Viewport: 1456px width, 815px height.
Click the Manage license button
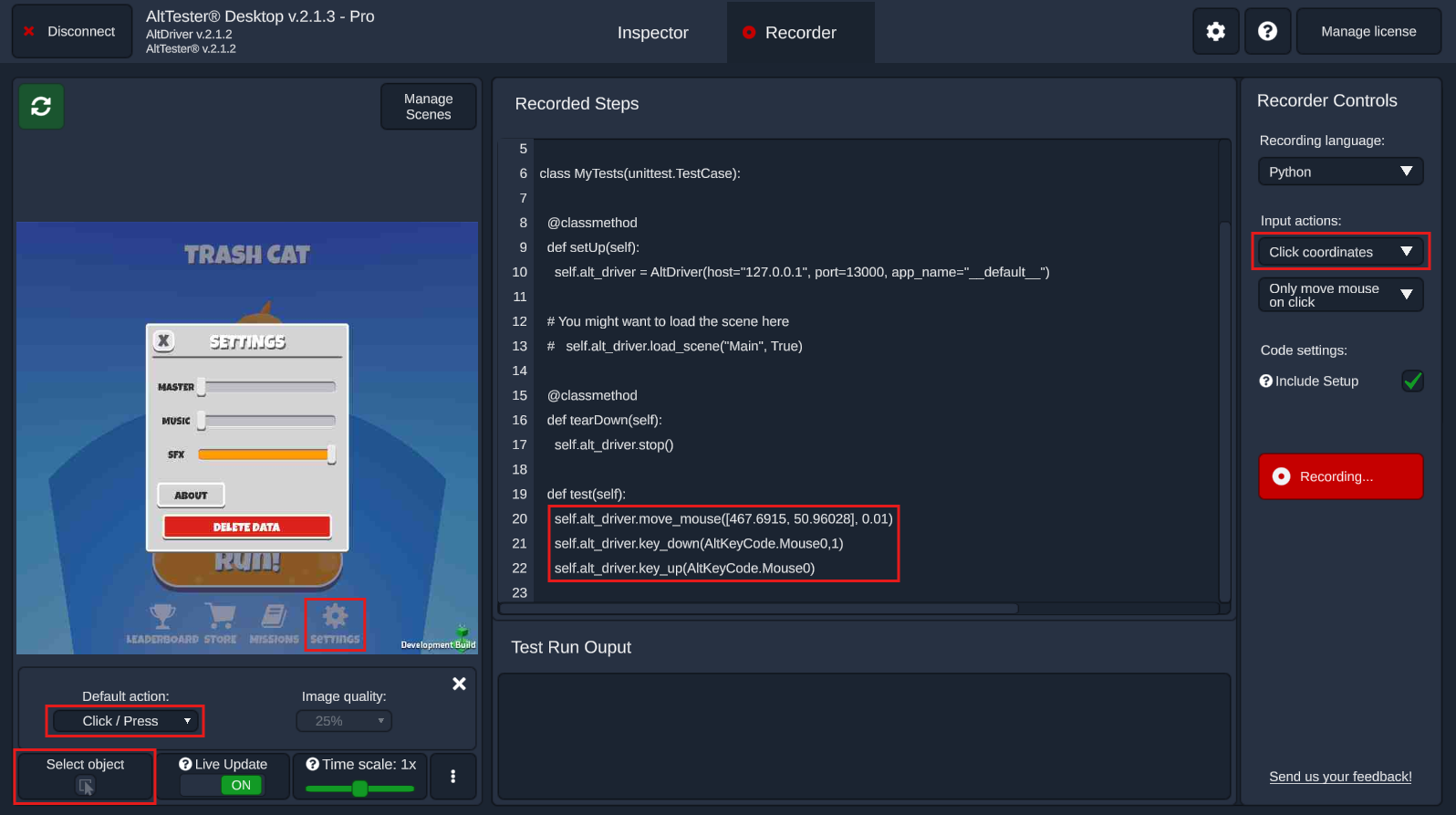pyautogui.click(x=1368, y=32)
